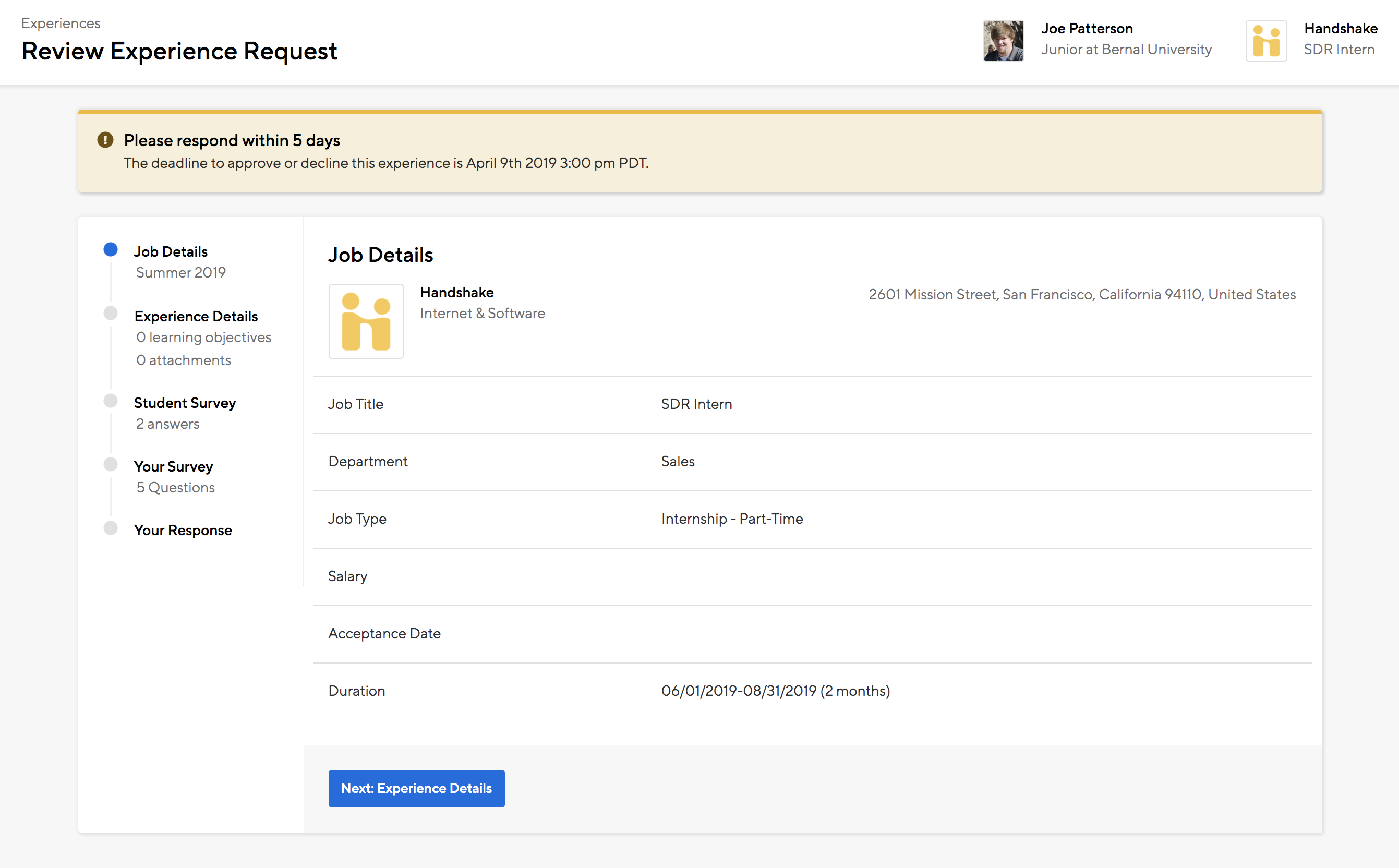
Task: Click Joe Patterson's profile photo
Action: pyautogui.click(x=1003, y=40)
